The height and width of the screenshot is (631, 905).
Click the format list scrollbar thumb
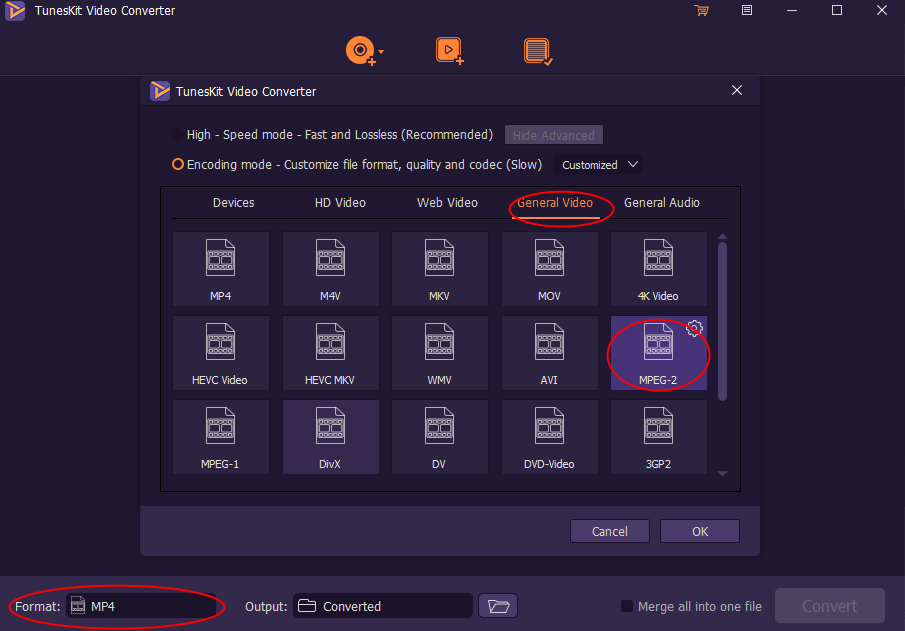tap(722, 321)
